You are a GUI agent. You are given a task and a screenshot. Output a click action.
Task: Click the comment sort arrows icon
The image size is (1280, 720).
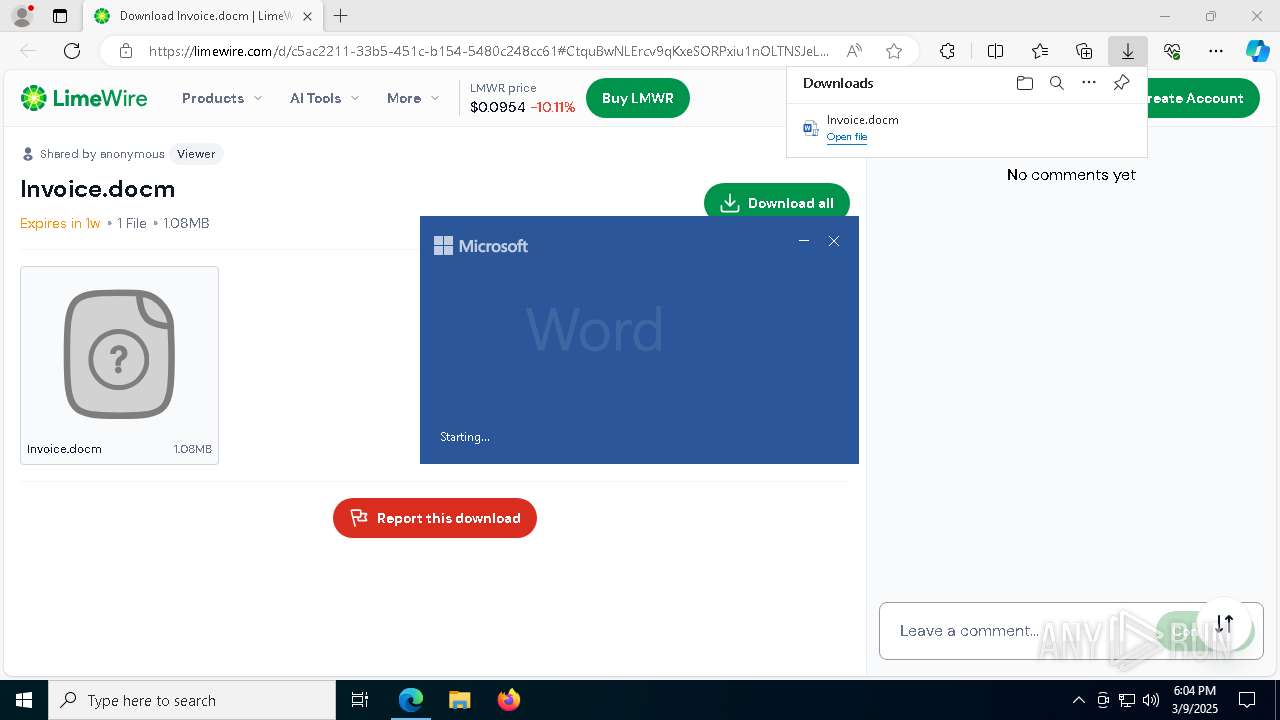1225,623
